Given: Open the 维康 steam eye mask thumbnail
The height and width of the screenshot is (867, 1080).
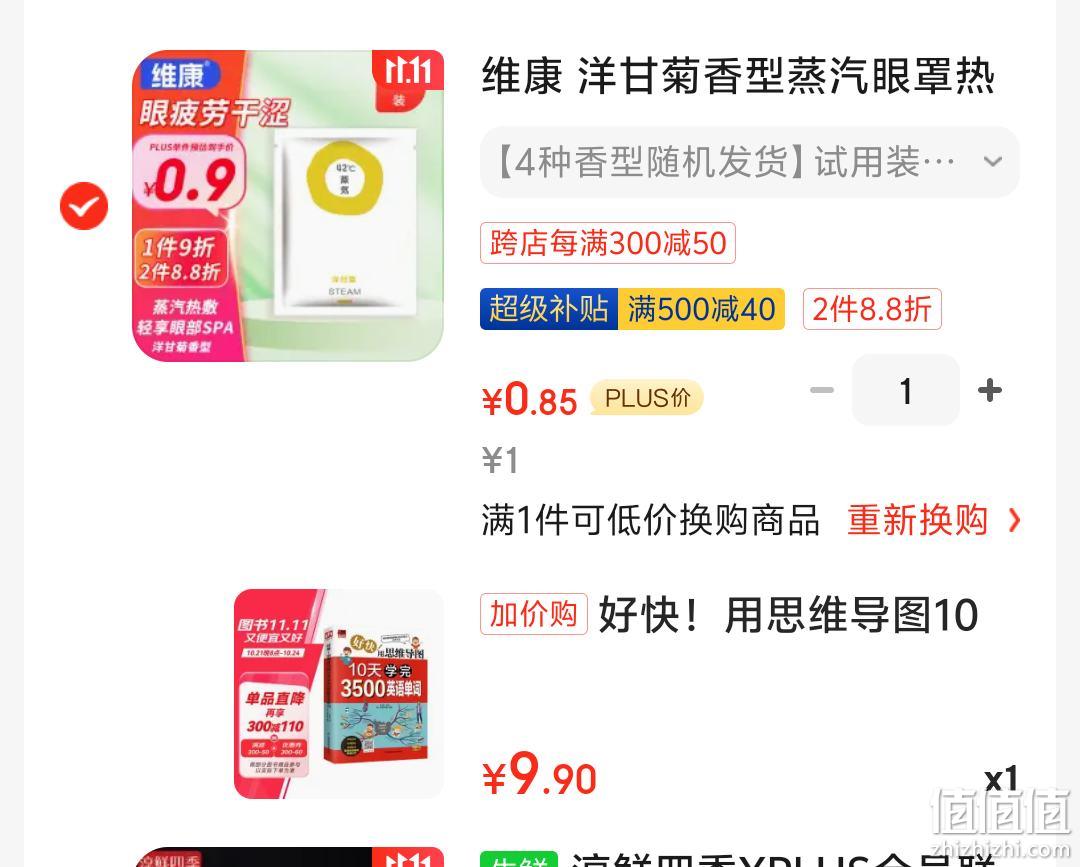Looking at the screenshot, I should pos(288,205).
